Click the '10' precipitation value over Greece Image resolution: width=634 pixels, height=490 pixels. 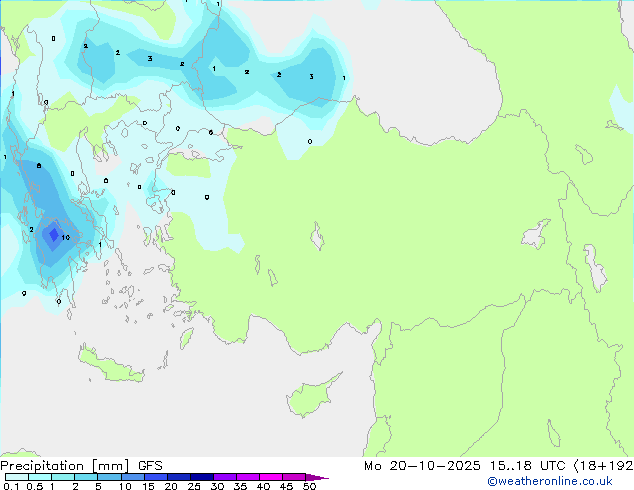(66, 237)
